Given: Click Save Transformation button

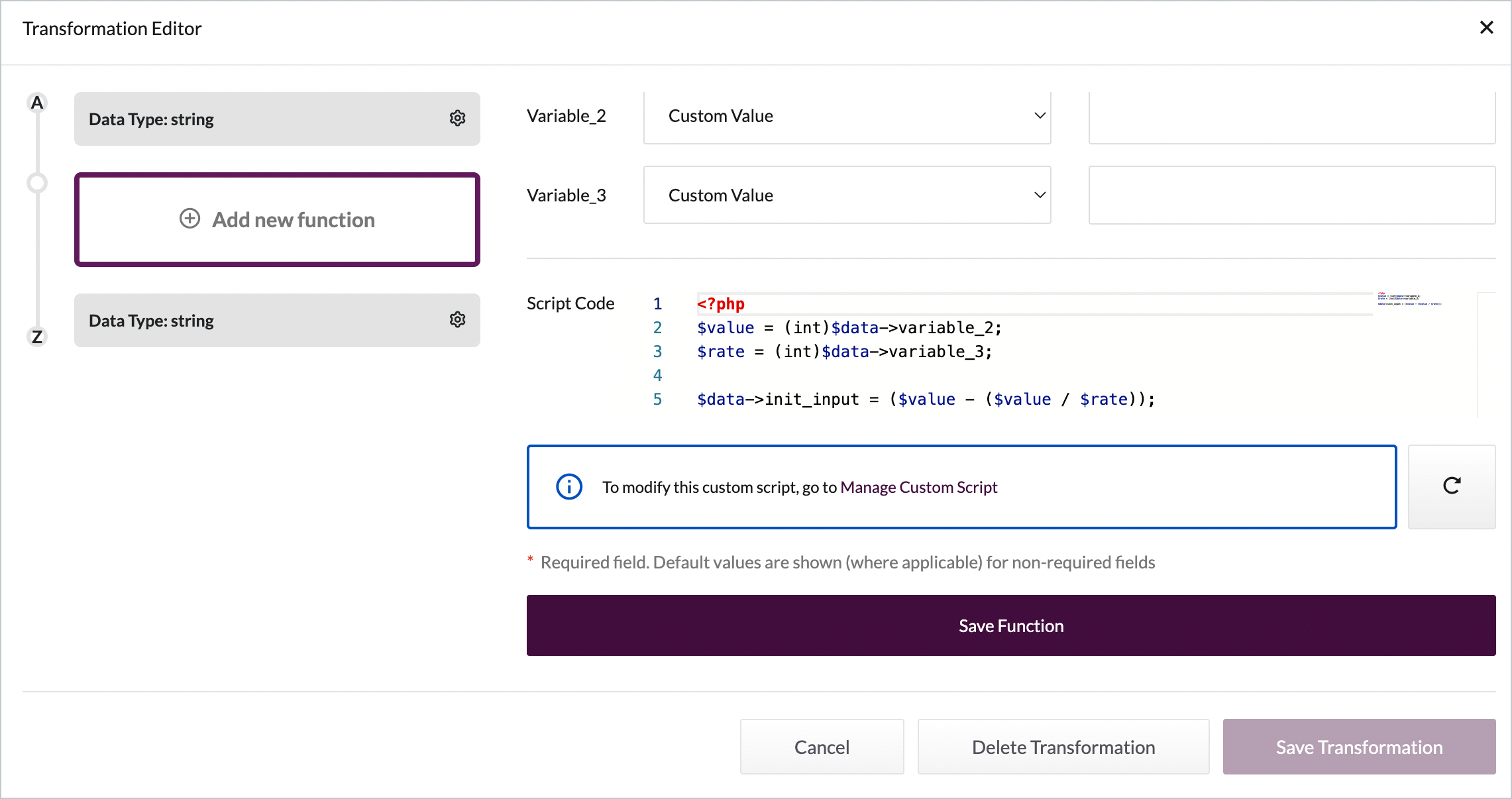Looking at the screenshot, I should 1359,747.
